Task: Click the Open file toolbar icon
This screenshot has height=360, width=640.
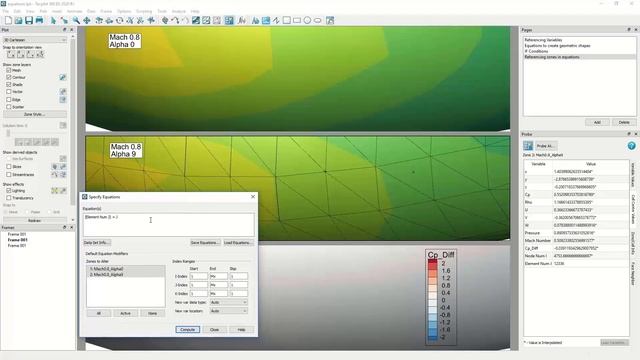Action: [18, 20]
